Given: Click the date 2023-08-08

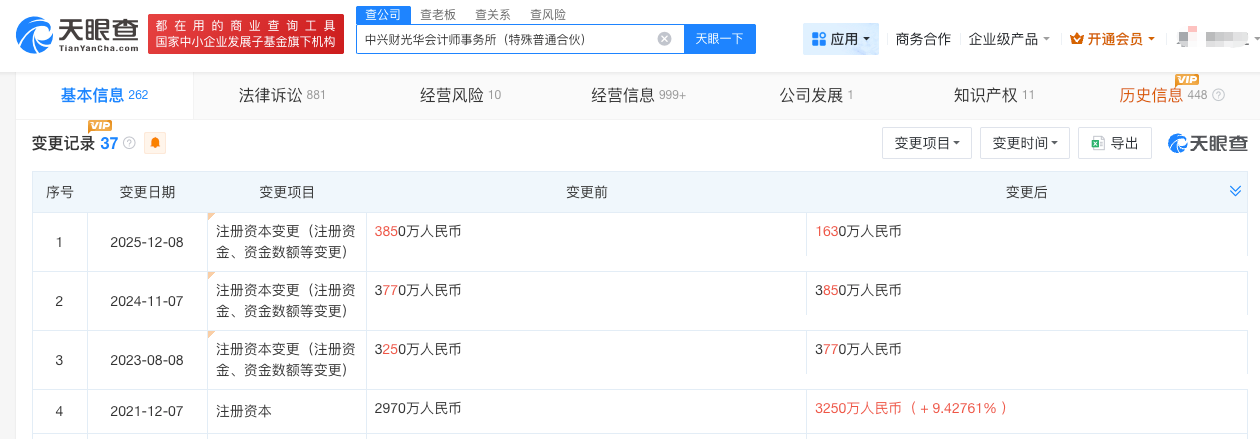Looking at the screenshot, I should pyautogui.click(x=147, y=360).
